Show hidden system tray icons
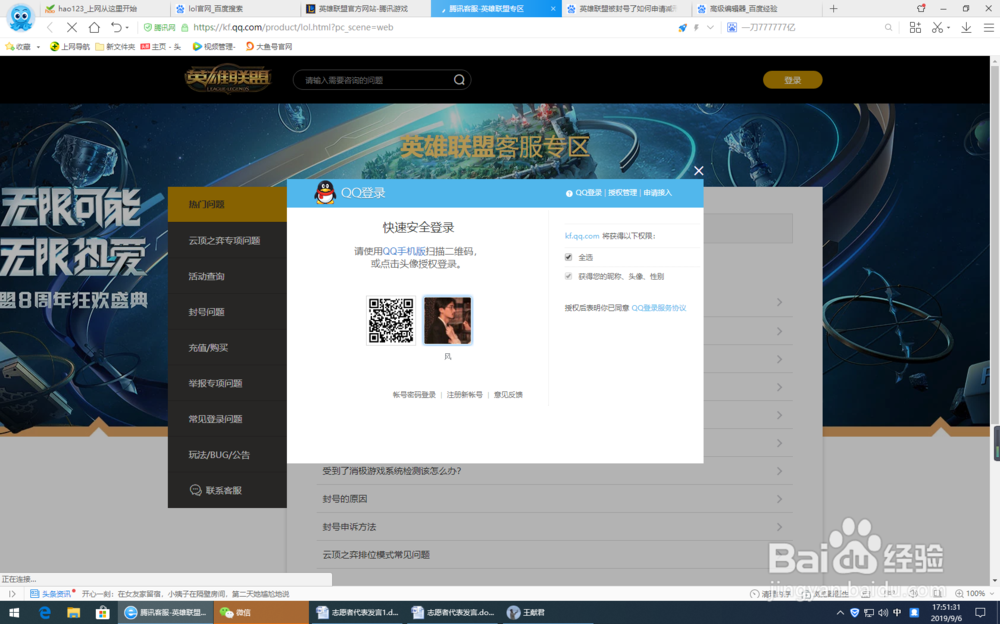 click(x=840, y=613)
